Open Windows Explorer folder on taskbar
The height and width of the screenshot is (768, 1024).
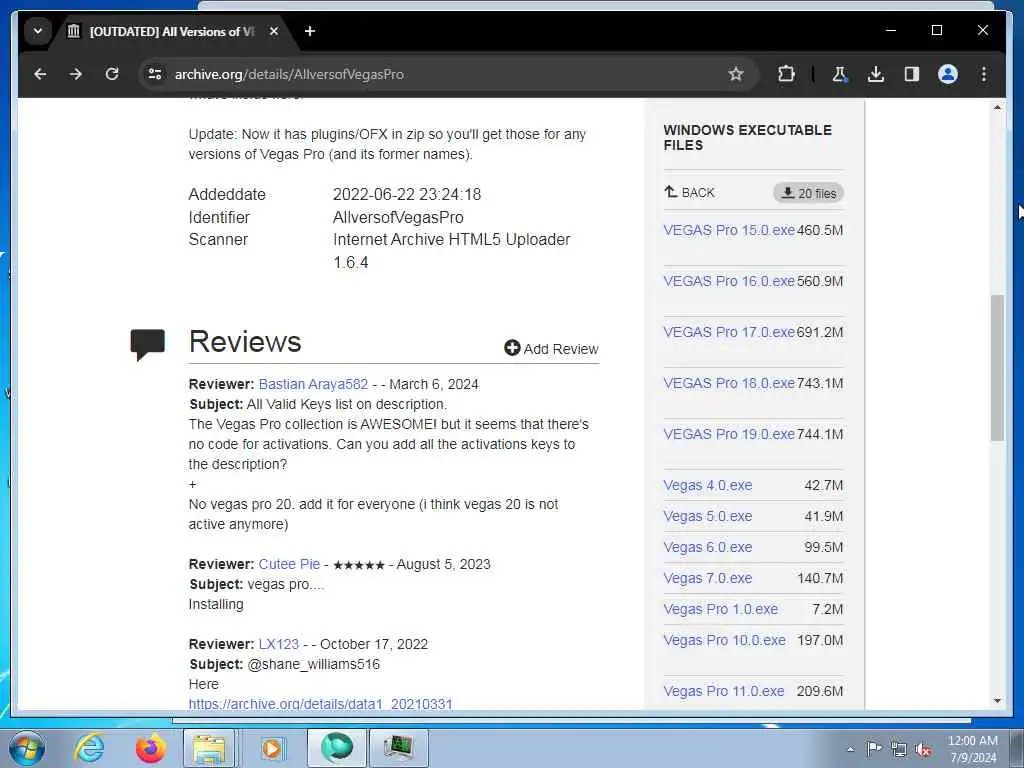(x=209, y=748)
